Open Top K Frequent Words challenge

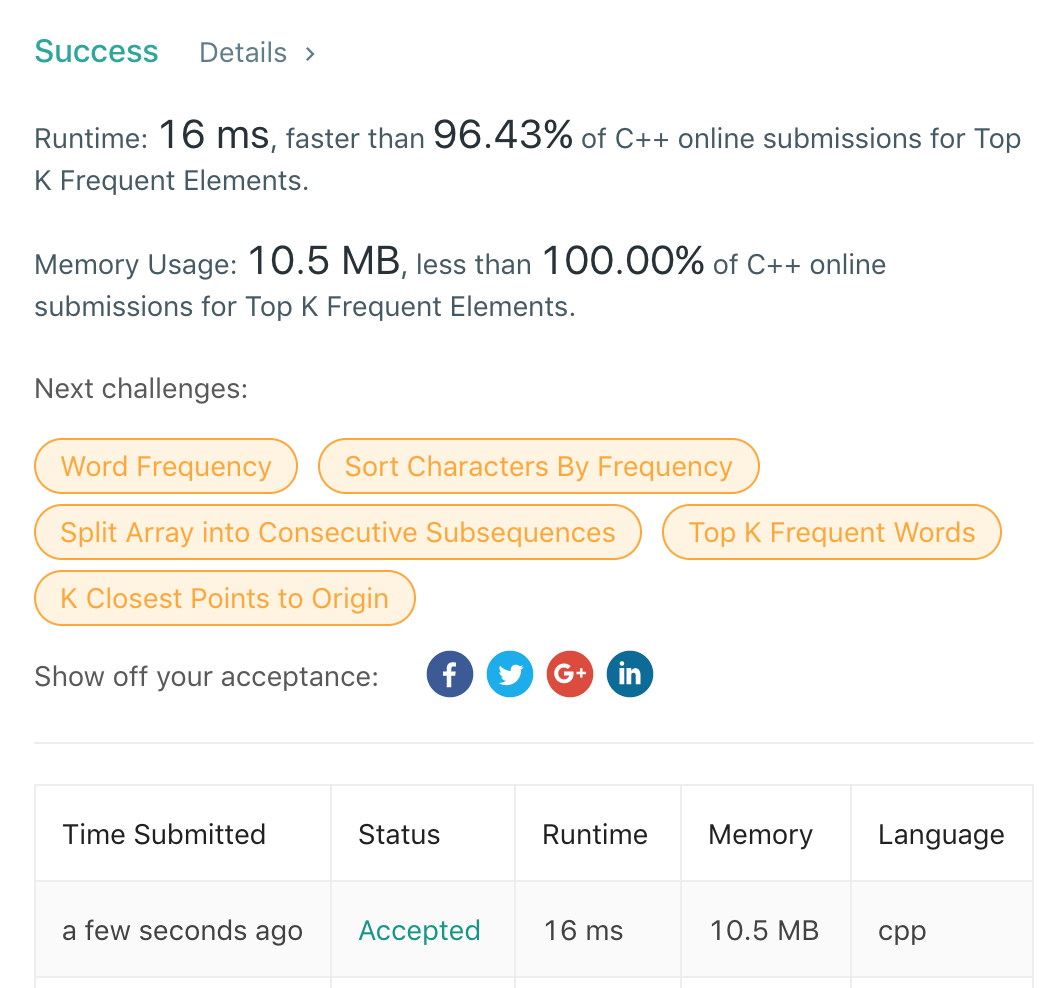click(x=831, y=532)
